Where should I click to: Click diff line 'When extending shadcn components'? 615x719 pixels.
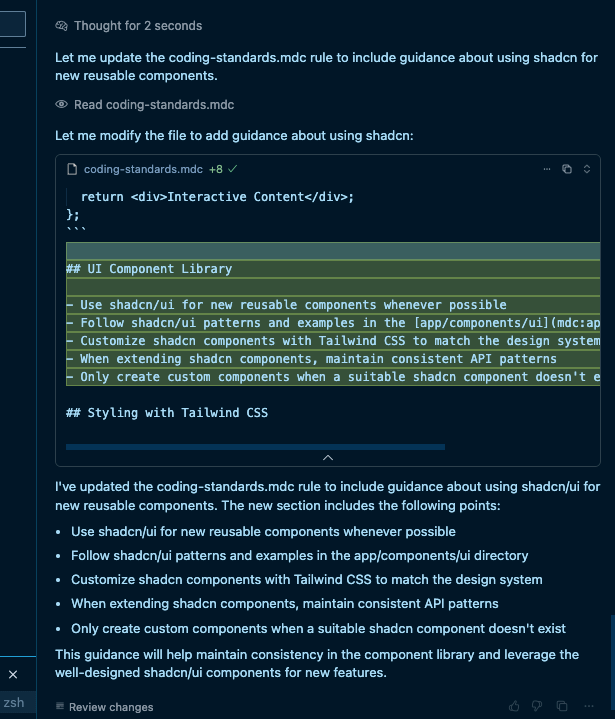coord(333,359)
